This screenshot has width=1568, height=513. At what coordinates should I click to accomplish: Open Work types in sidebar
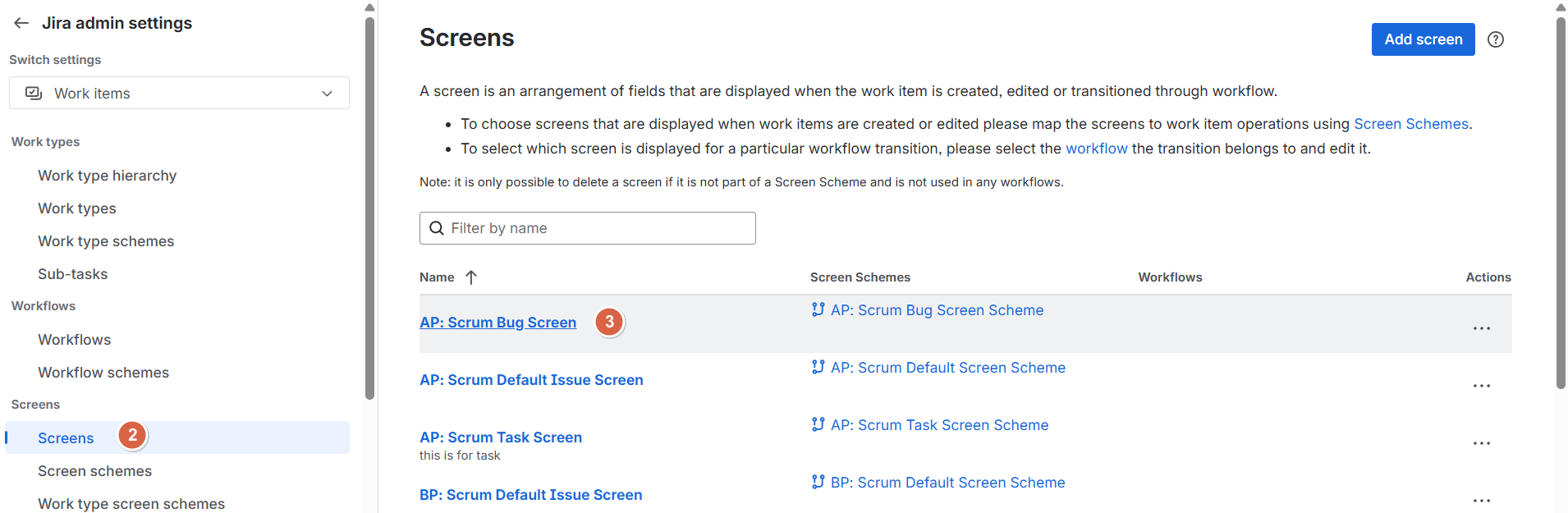(77, 208)
